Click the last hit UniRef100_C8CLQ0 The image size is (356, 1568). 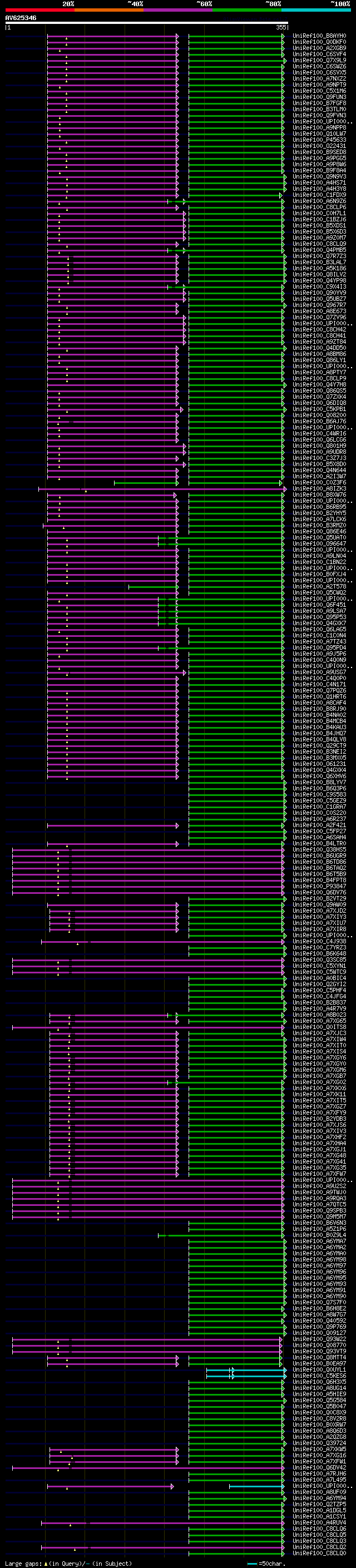coord(319,1553)
